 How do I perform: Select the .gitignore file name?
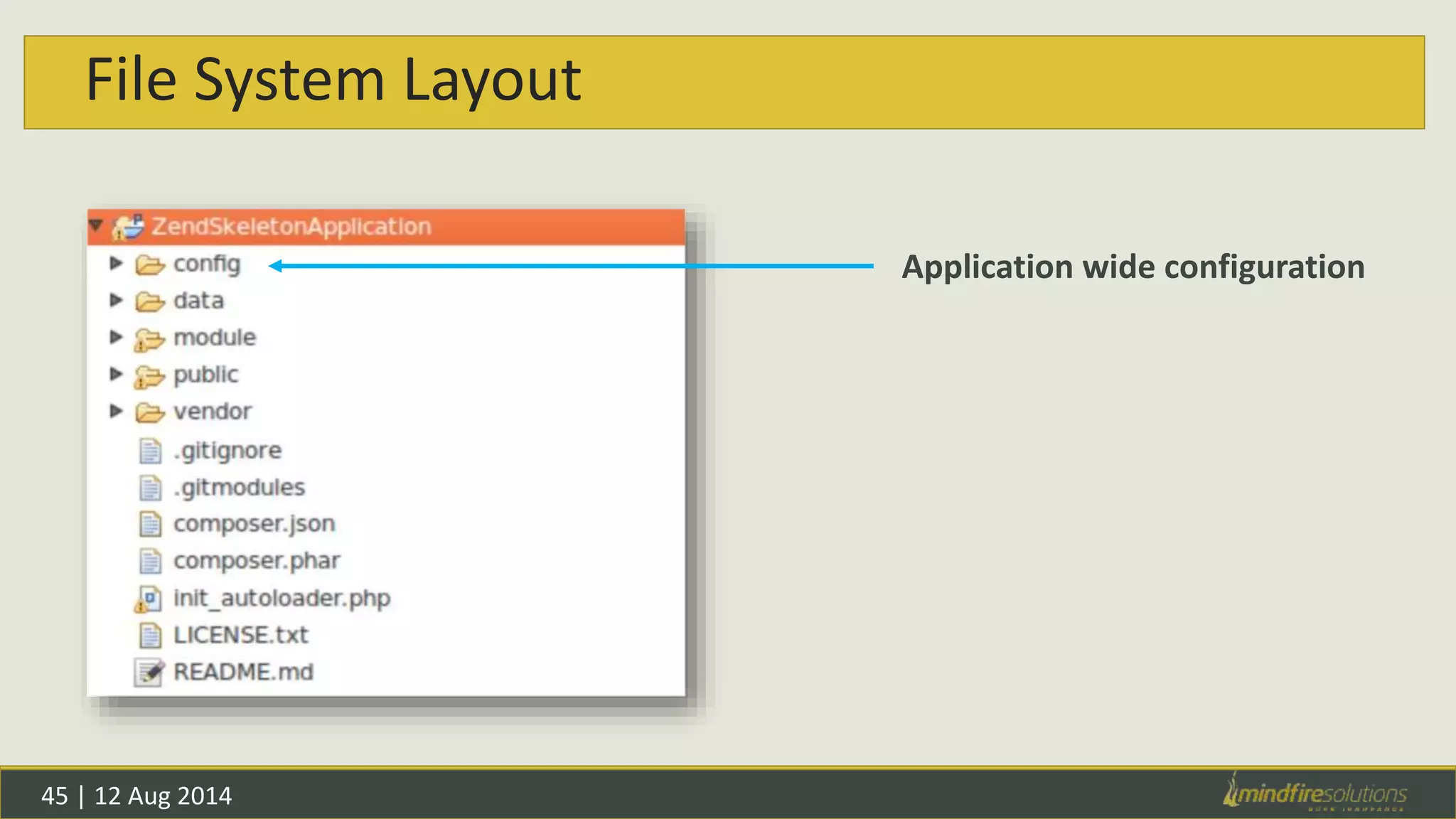tap(227, 451)
